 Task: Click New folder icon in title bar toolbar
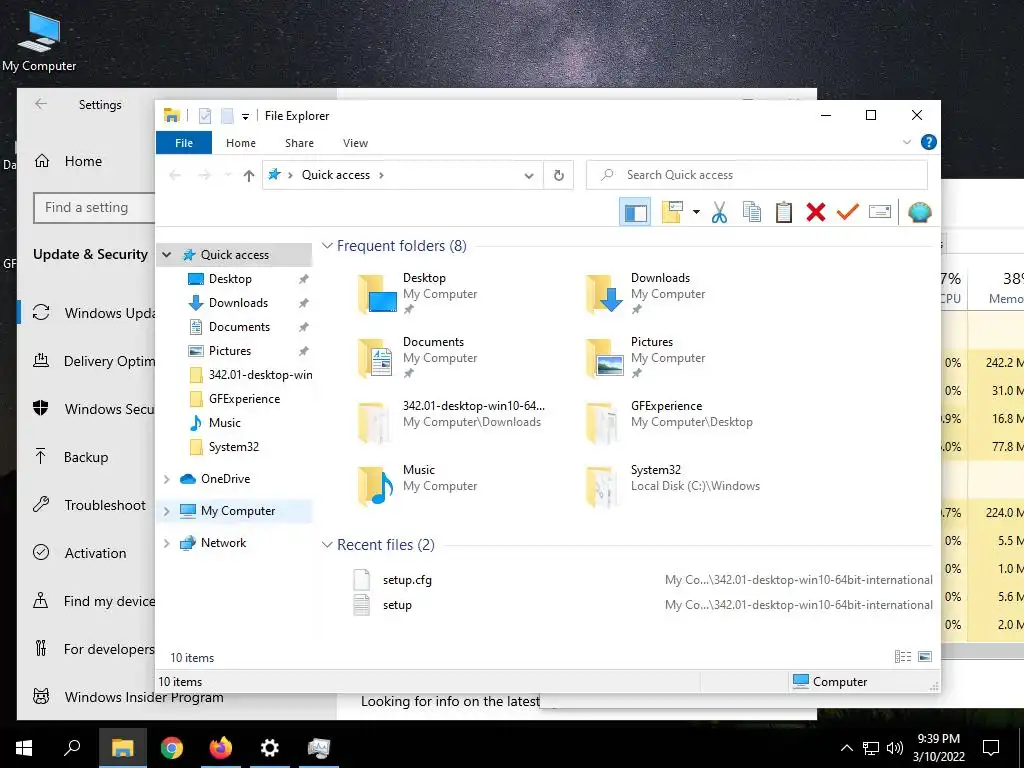[227, 116]
